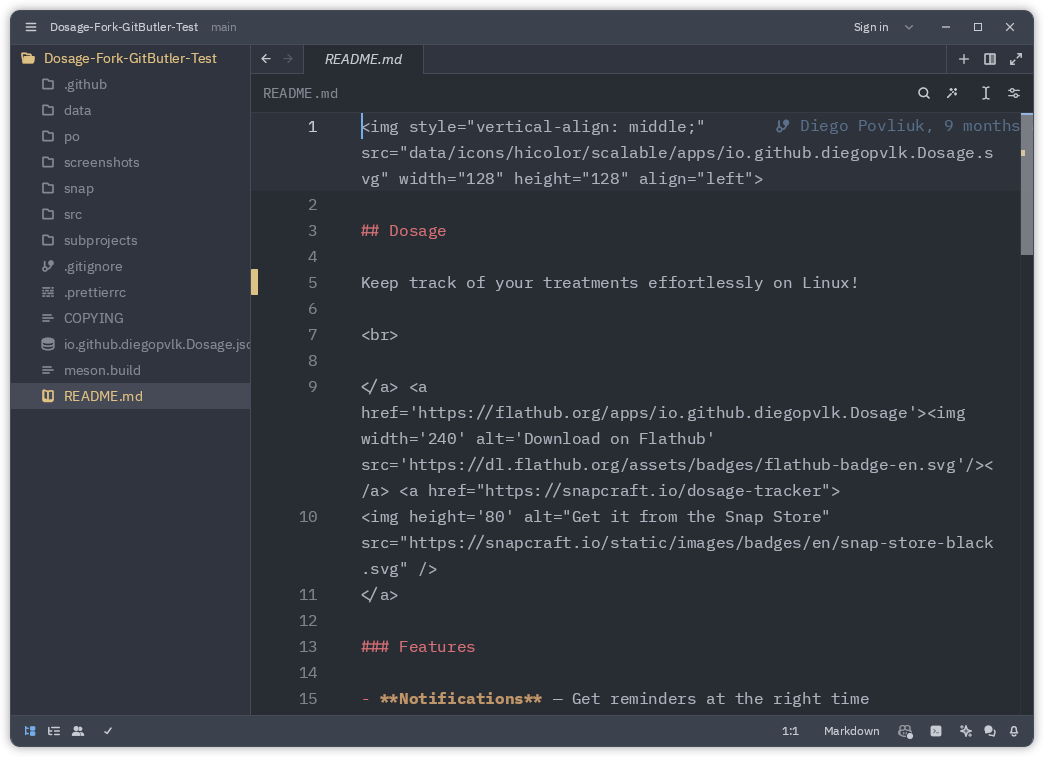
Task: Open the assistant panel icon in the status bar
Action: pyautogui.click(x=965, y=731)
